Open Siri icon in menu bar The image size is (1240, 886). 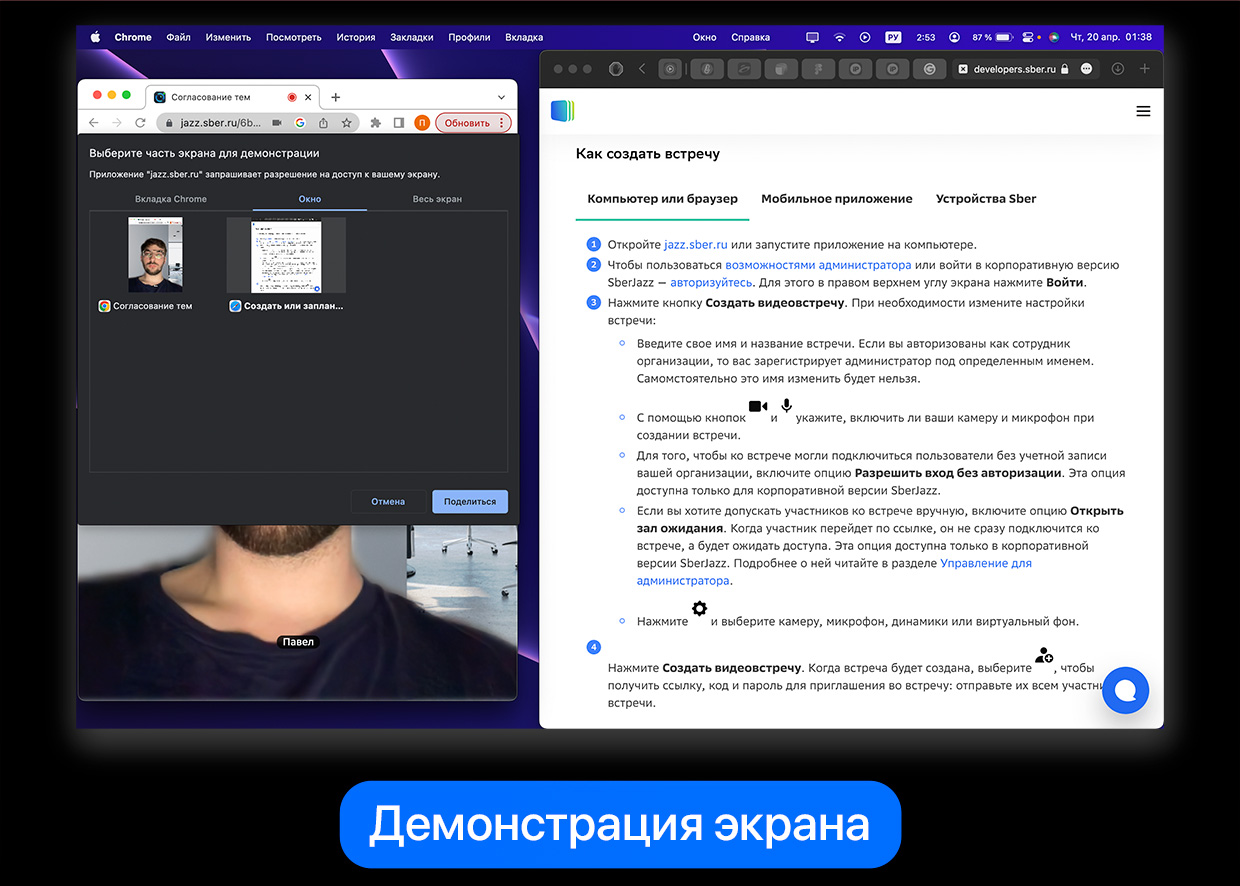click(x=1054, y=37)
